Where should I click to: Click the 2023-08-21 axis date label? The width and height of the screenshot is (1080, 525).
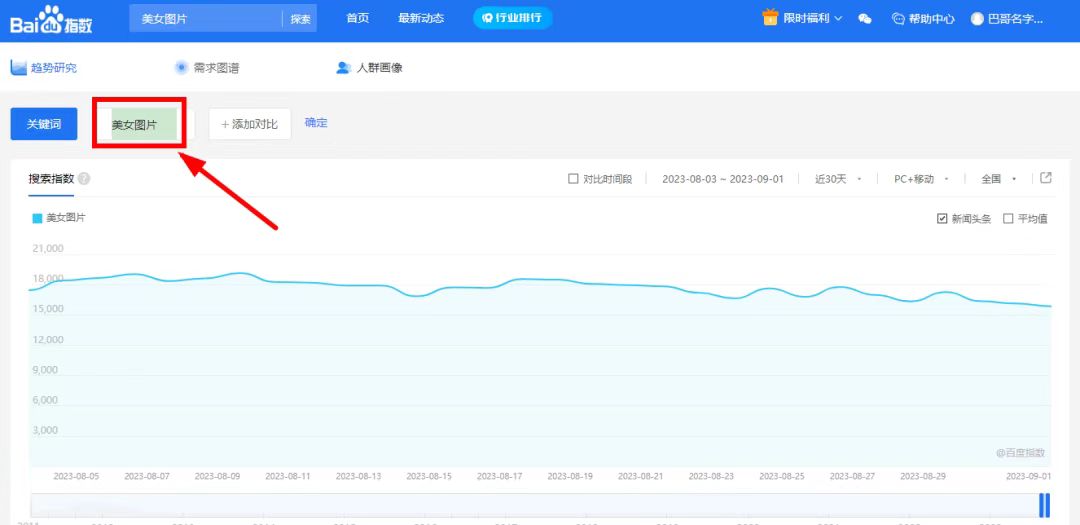point(641,476)
